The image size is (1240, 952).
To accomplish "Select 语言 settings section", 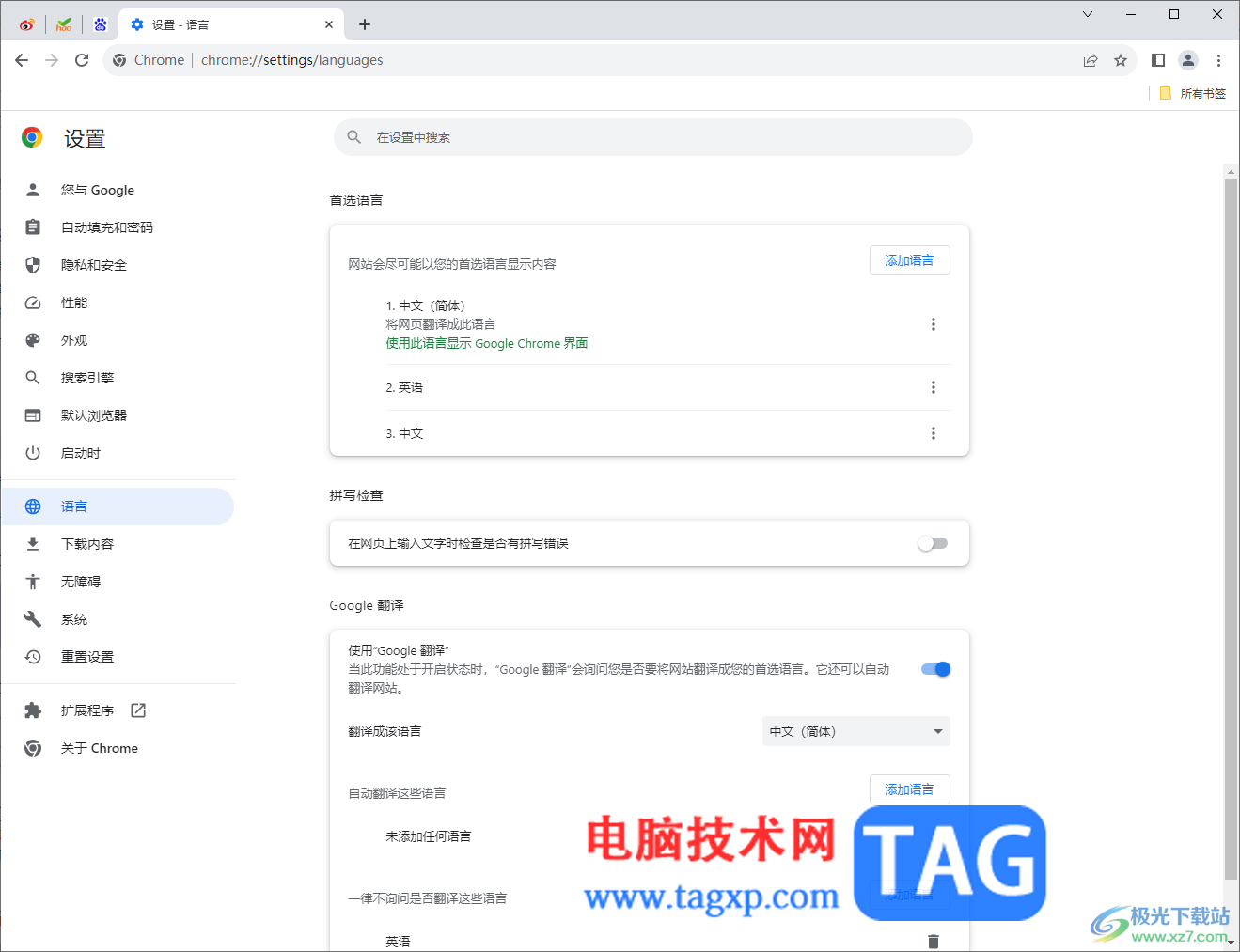I will (x=118, y=507).
